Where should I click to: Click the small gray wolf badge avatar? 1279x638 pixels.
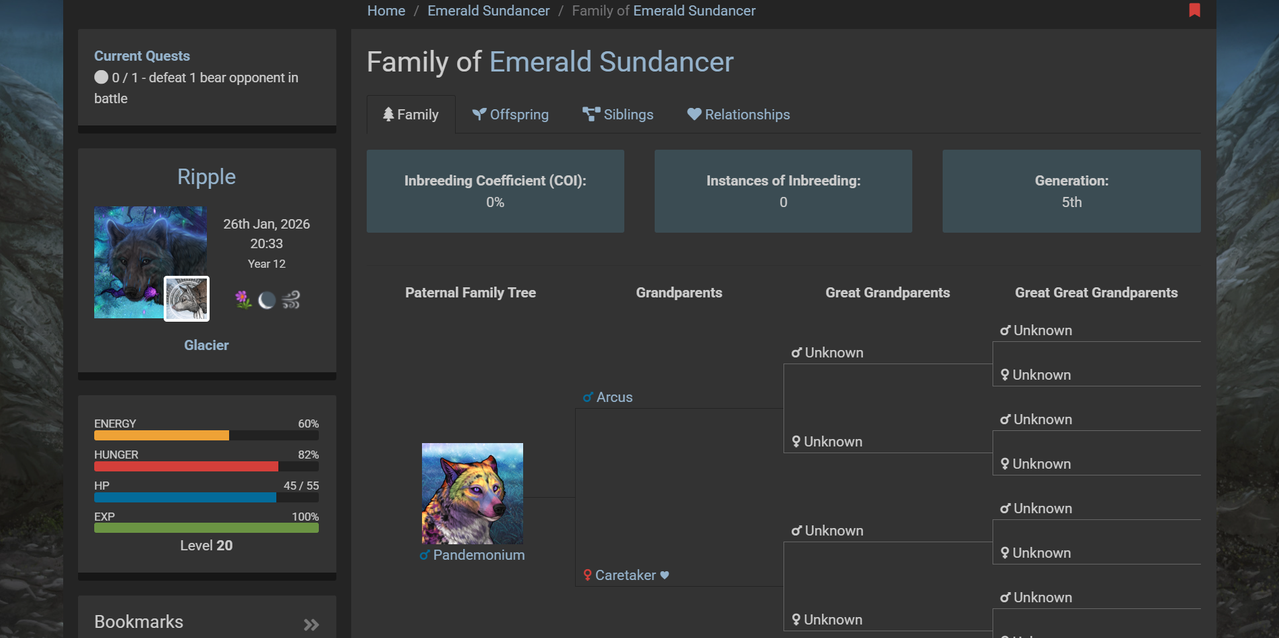click(187, 298)
